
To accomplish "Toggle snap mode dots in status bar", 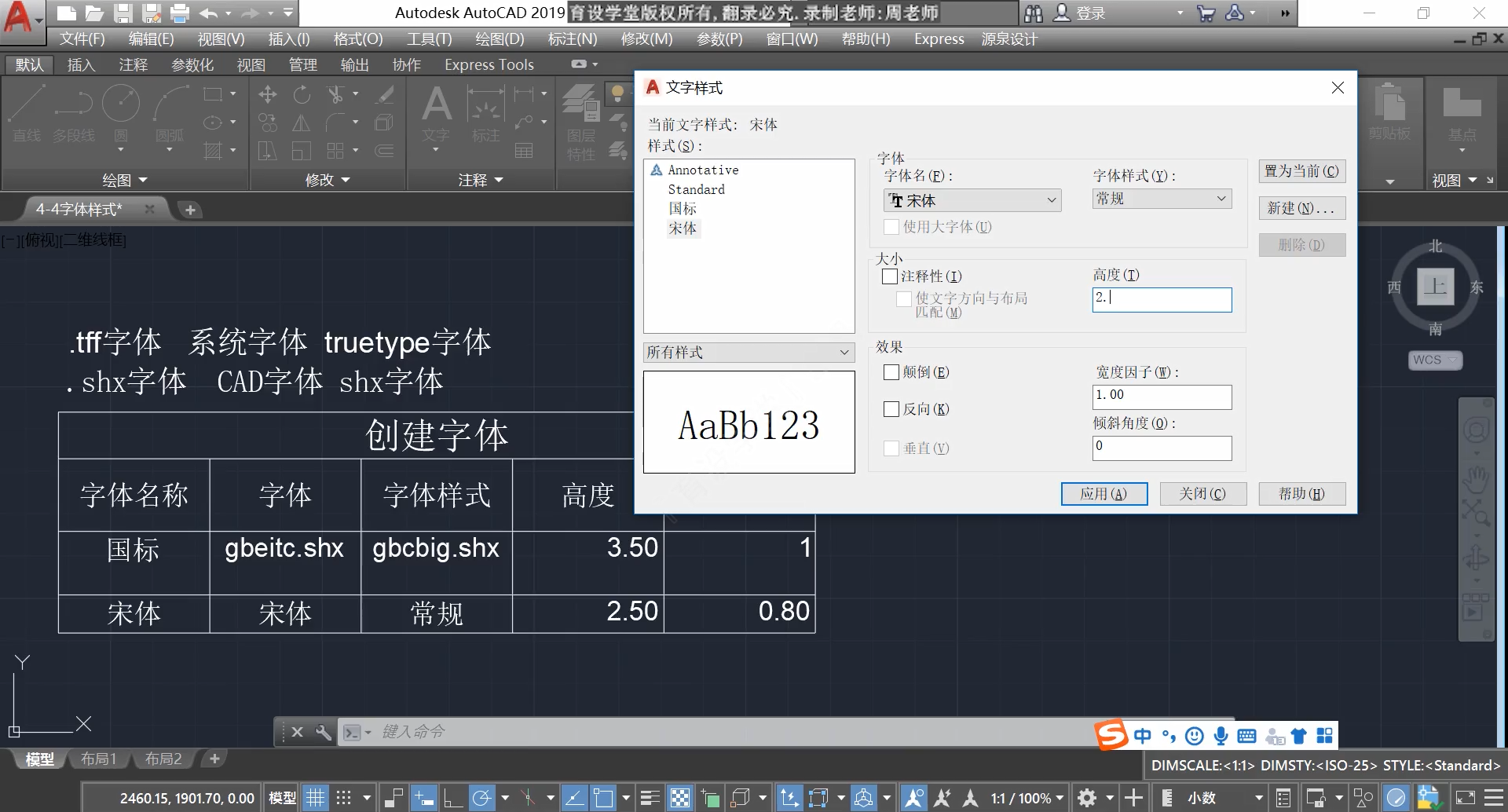I will [343, 798].
